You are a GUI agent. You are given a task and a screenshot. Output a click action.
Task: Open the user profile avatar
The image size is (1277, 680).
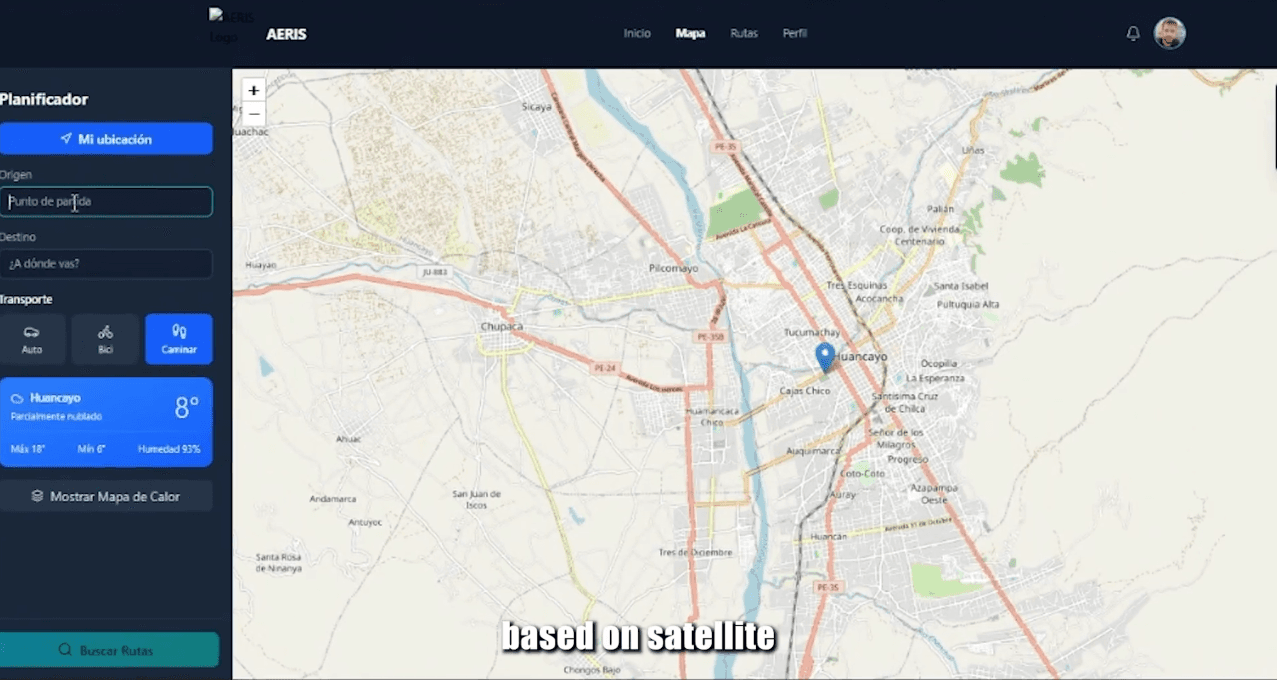[x=1169, y=33]
